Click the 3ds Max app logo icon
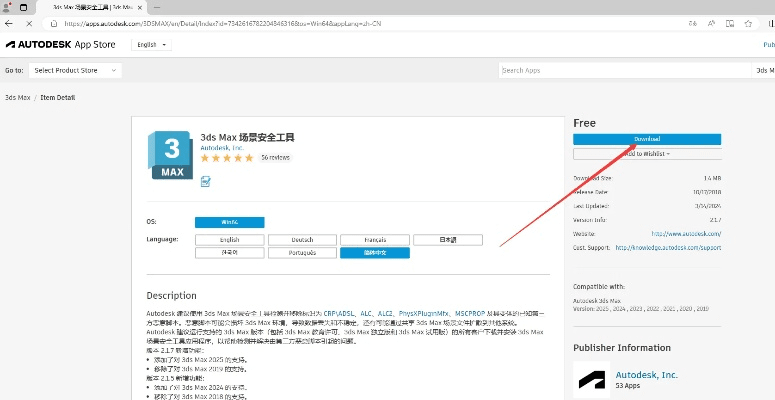The image size is (775, 400). click(x=170, y=155)
